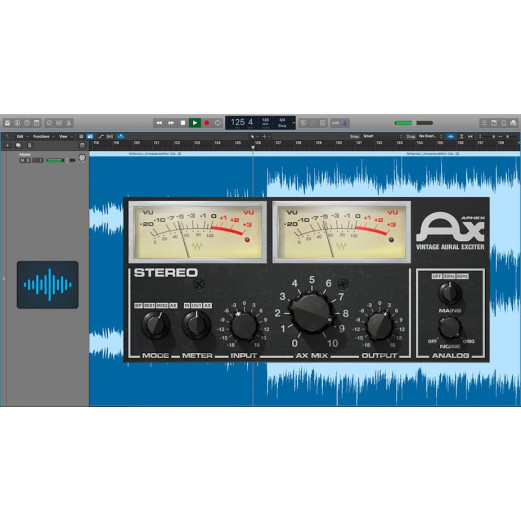Toggle the Replace mode button
Viewport: 521px width, 521px height.
click(303, 123)
